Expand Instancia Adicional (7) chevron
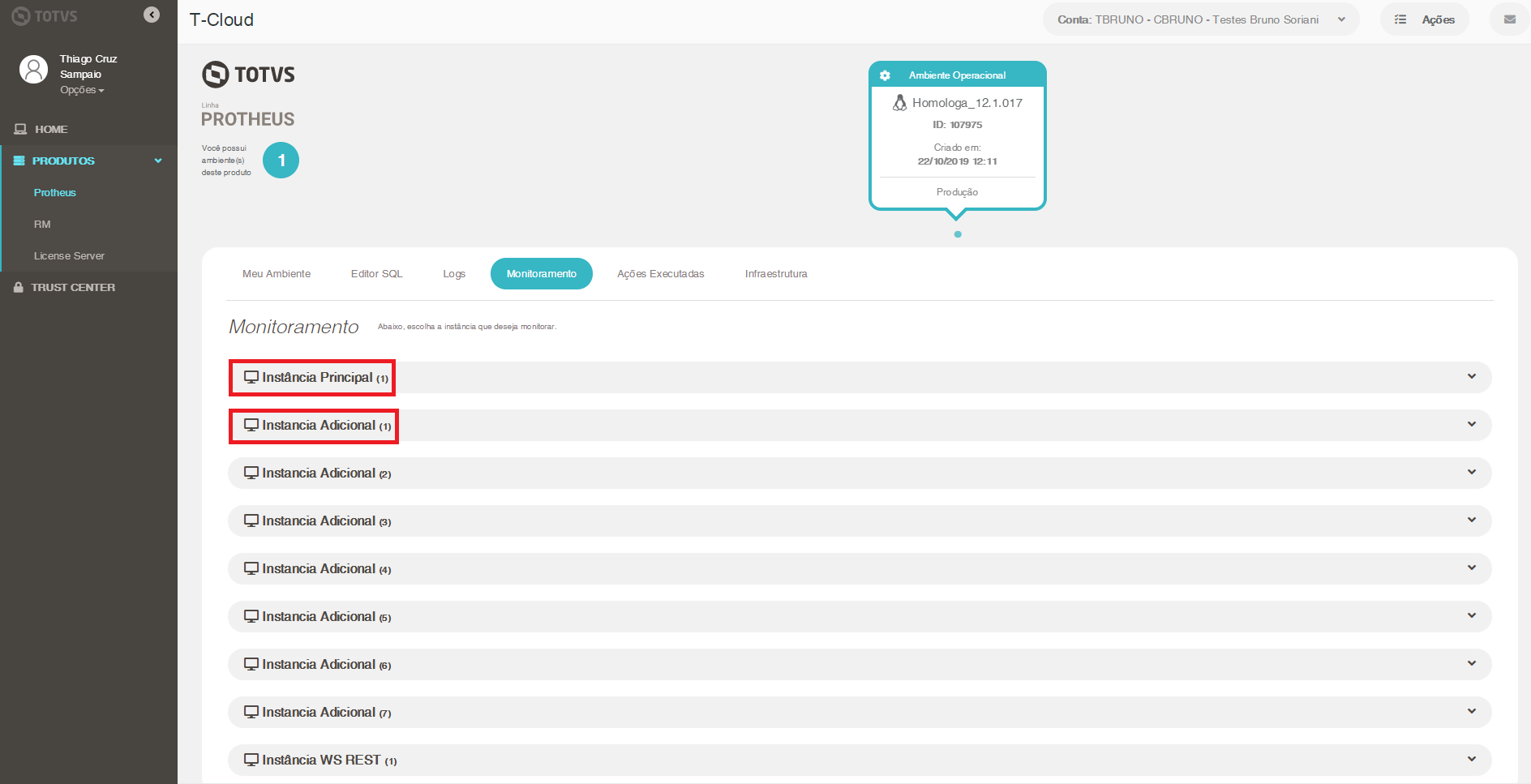Viewport: 1531px width, 784px height. point(1472,711)
